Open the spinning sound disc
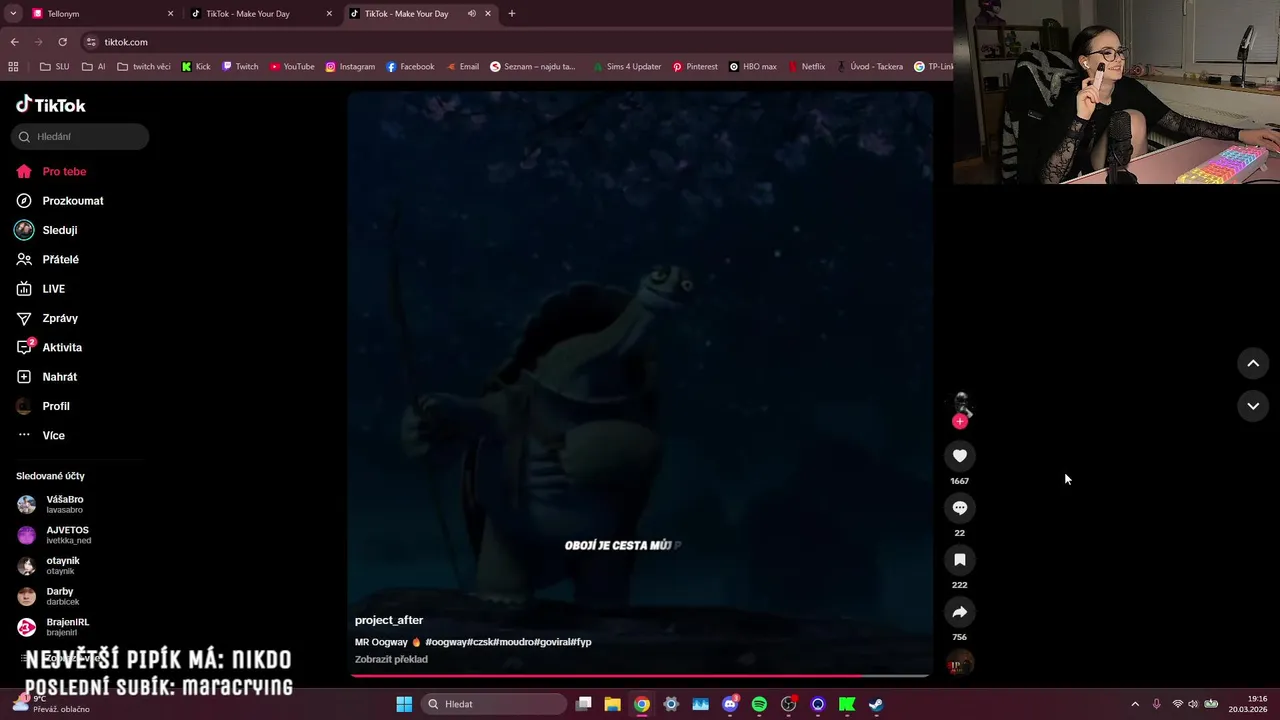The height and width of the screenshot is (720, 1280). tap(960, 663)
